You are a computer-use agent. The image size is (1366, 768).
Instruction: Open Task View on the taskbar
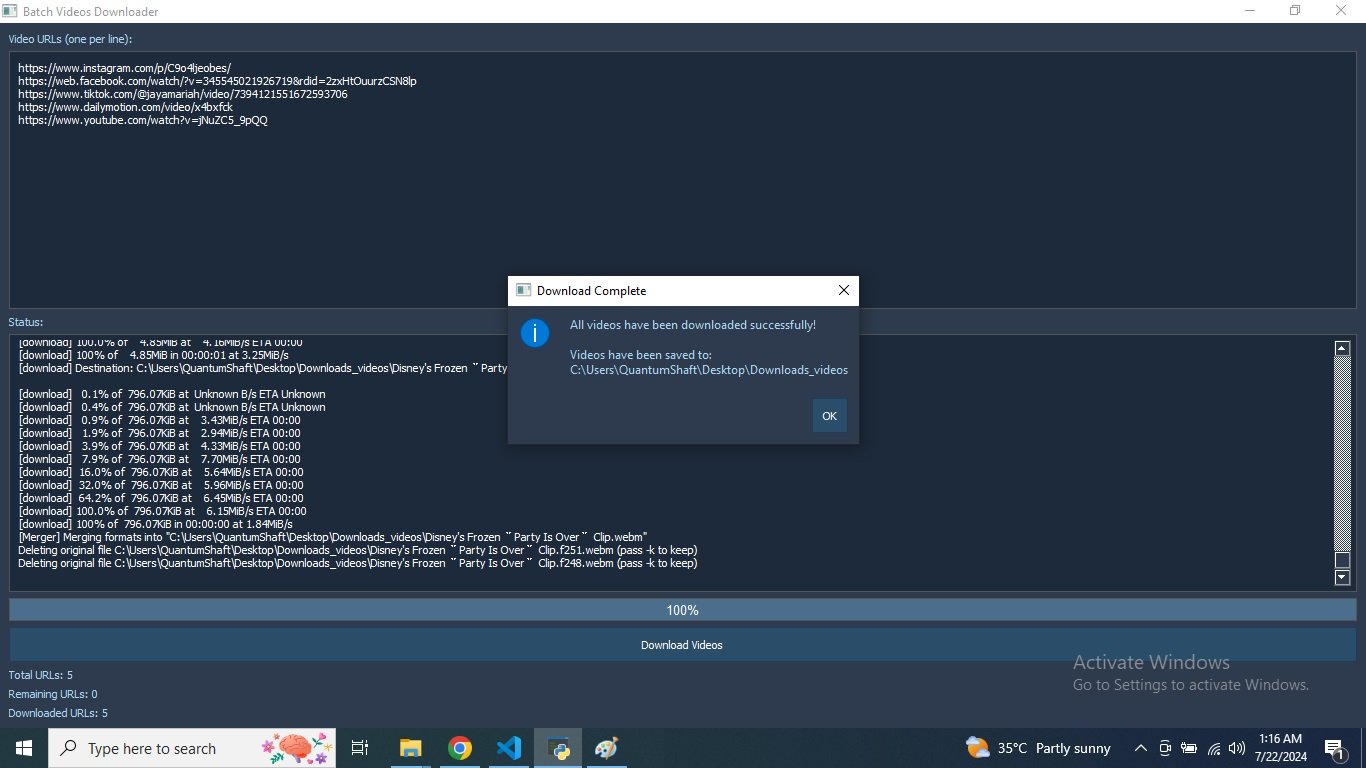click(361, 748)
